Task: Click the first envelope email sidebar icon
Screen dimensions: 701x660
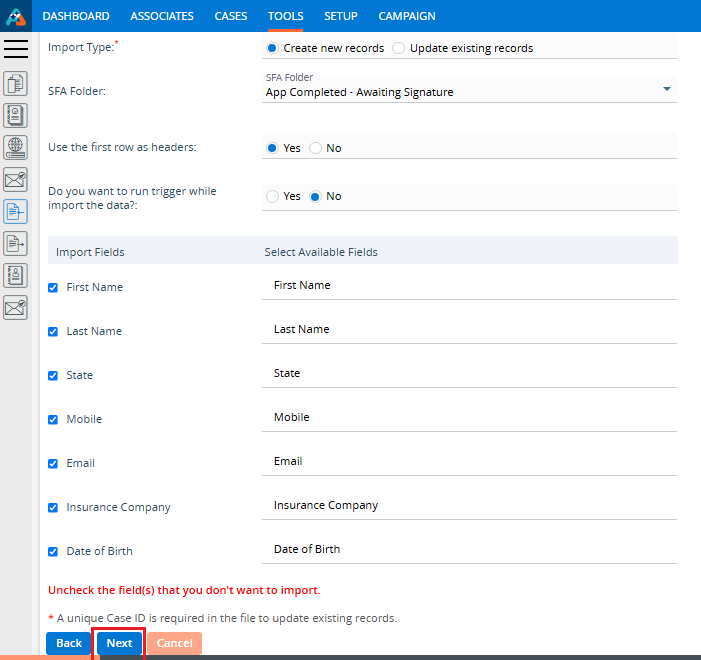Action: (16, 179)
